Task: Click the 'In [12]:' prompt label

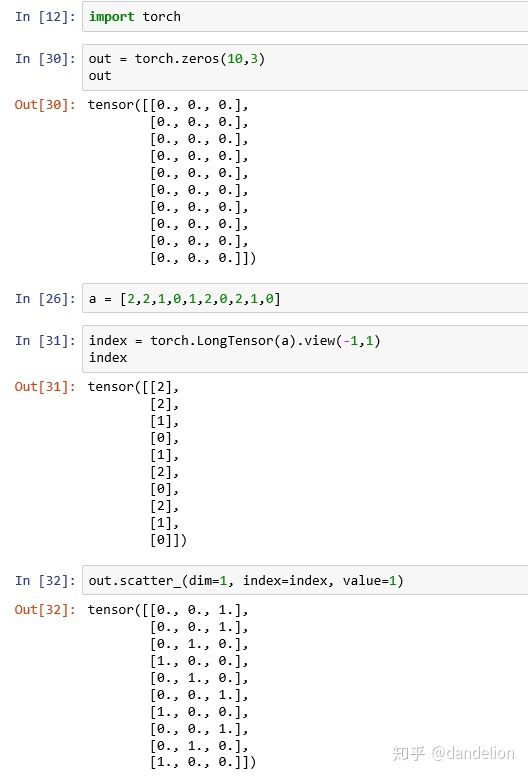Action: click(45, 17)
